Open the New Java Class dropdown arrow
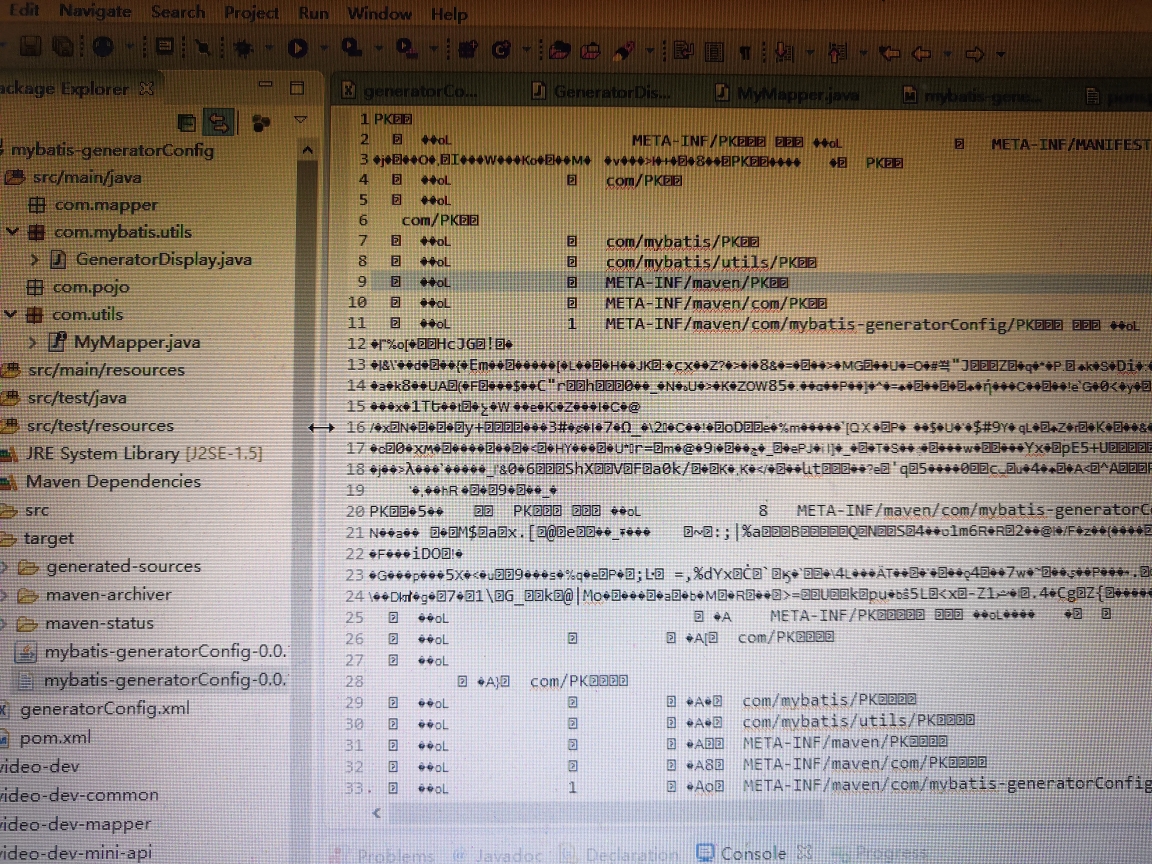The image size is (1152, 864). point(526,50)
